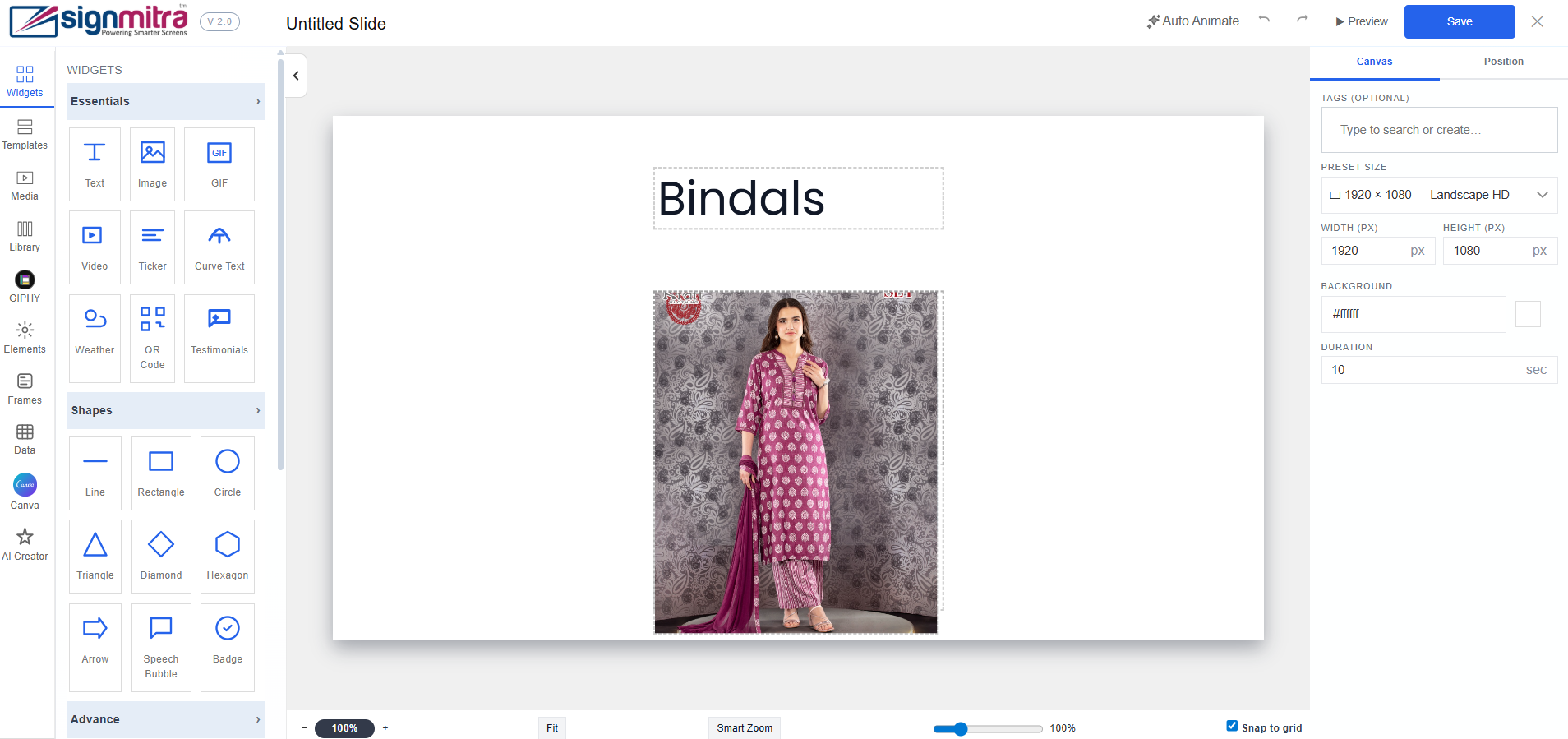1568x739 pixels.
Task: Add a Ticker widget
Action: 152,247
